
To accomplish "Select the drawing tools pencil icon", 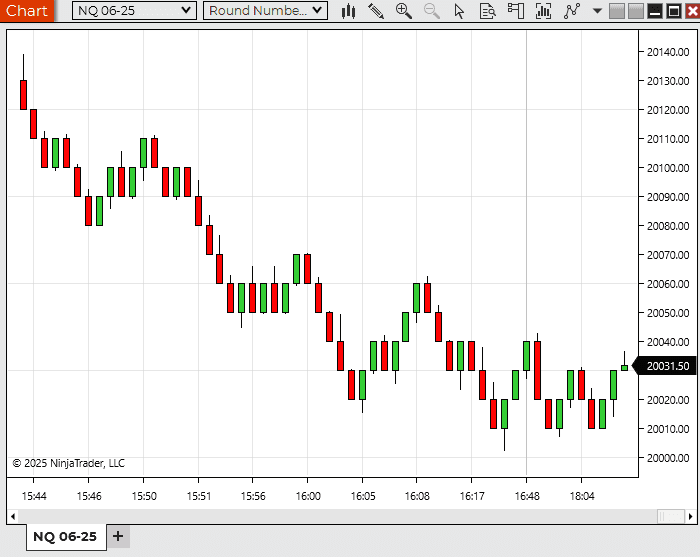I will (376, 11).
